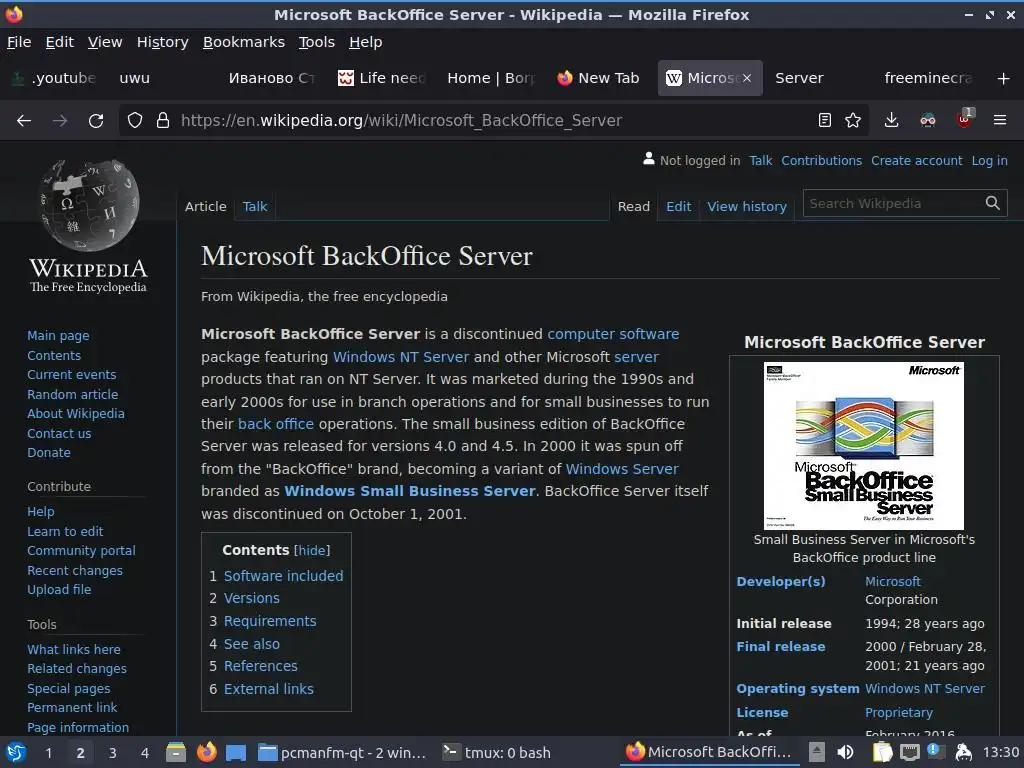Click the Log in link
The width and height of the screenshot is (1024, 768).
point(989,161)
